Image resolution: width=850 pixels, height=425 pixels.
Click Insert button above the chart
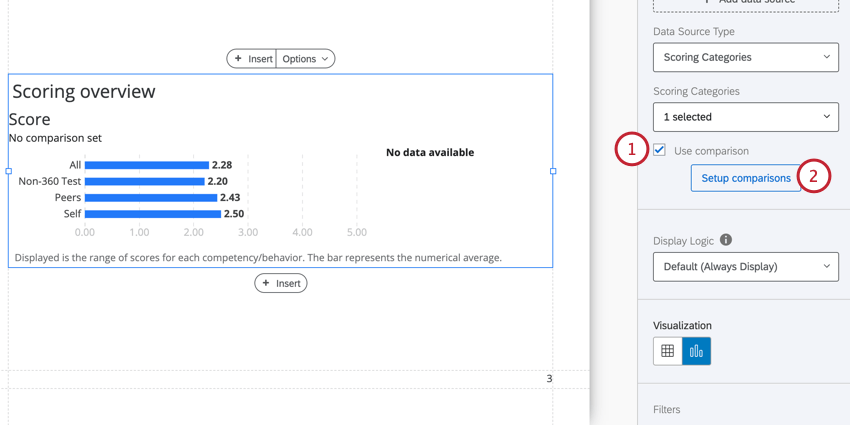coord(252,59)
